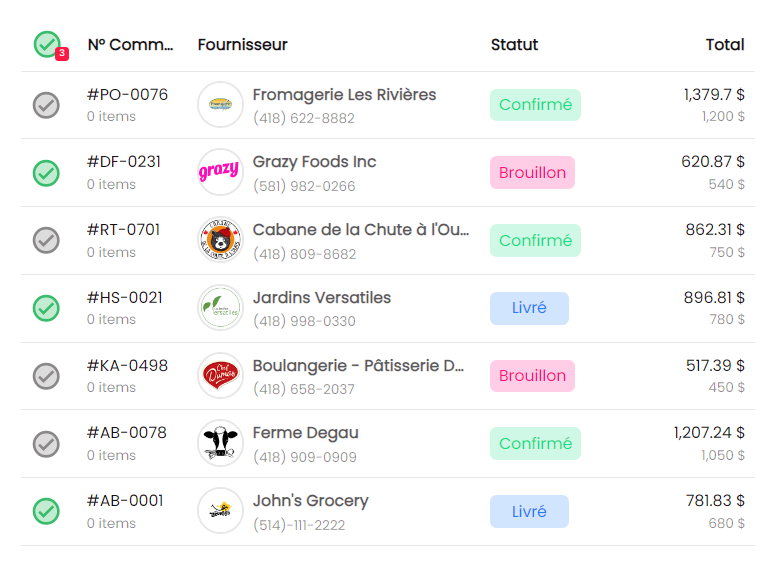Click the Grazy Foods pink logo

point(221,172)
